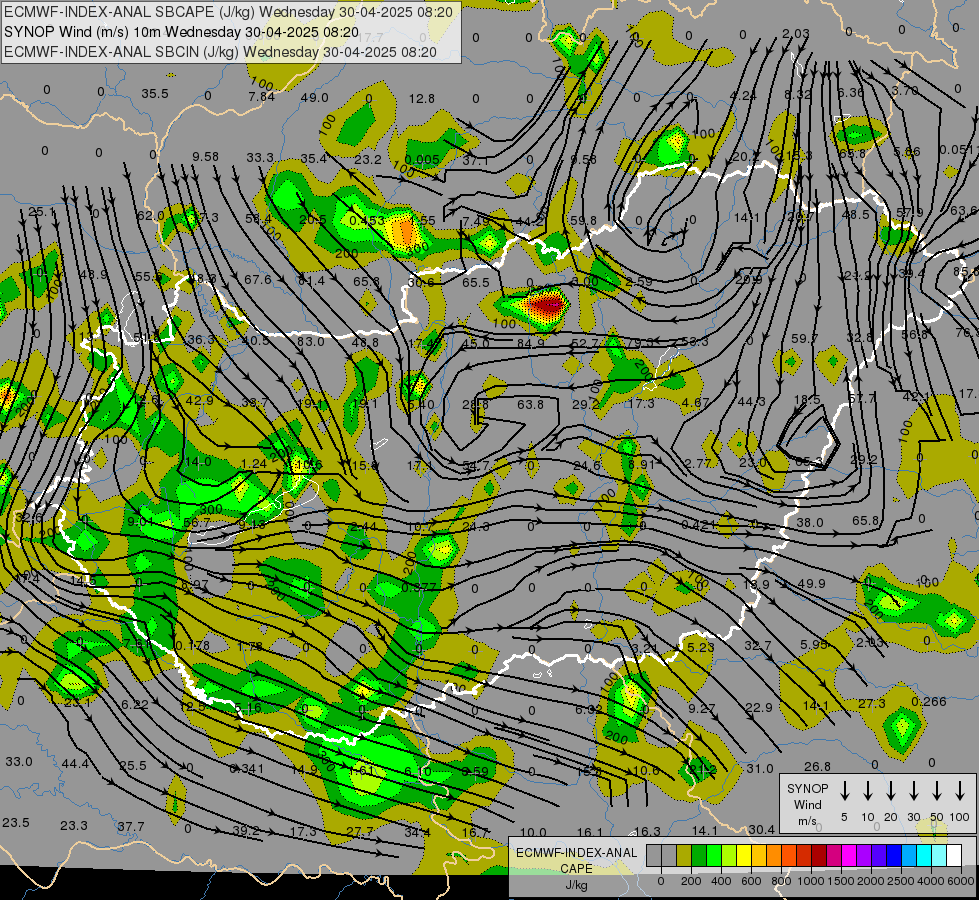This screenshot has height=900, width=979.
Task: Click the wind arrow above 10 in legend
Action: [867, 791]
